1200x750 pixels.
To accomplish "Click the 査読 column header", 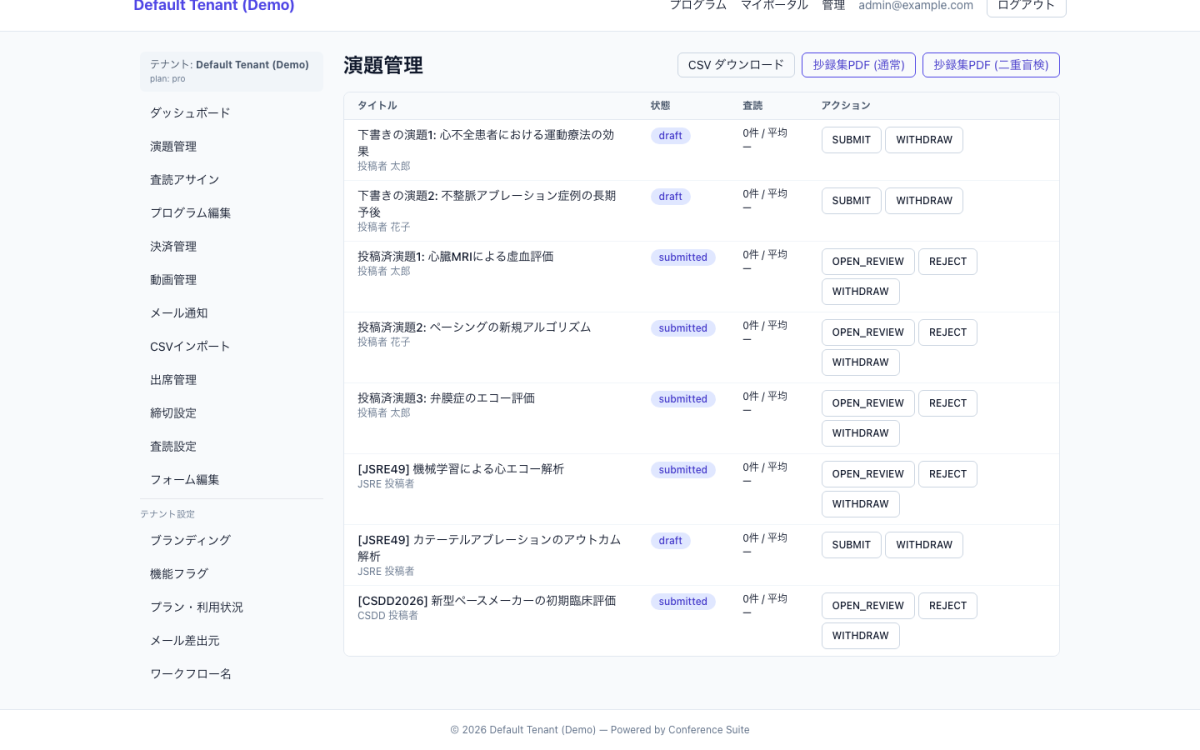I will tap(752, 106).
